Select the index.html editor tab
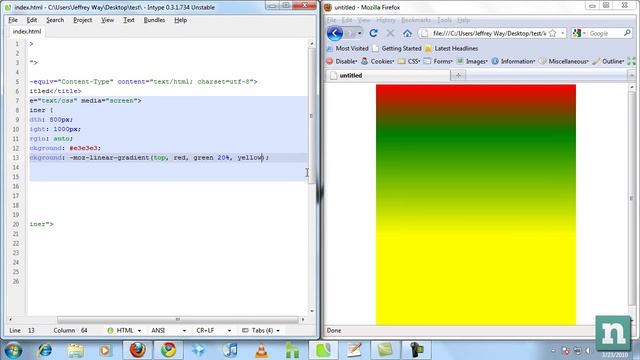 [27, 31]
